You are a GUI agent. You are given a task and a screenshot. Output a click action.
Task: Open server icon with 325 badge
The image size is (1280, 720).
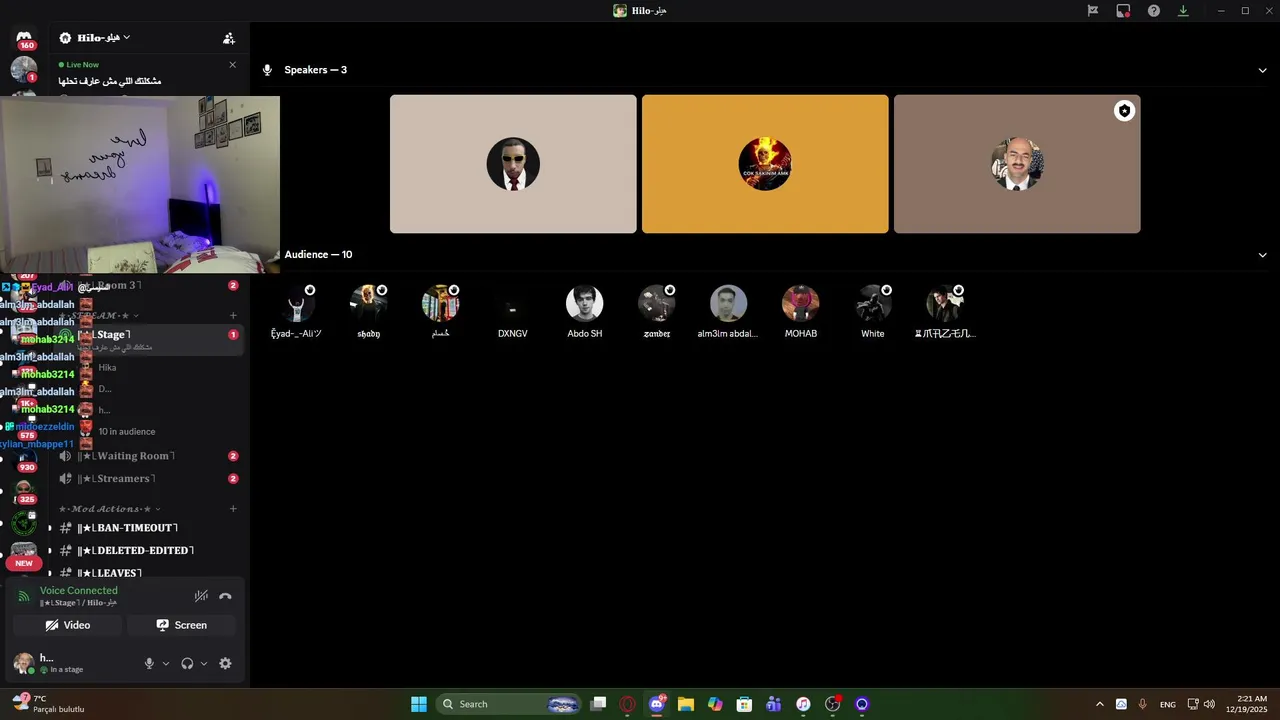tap(24, 491)
